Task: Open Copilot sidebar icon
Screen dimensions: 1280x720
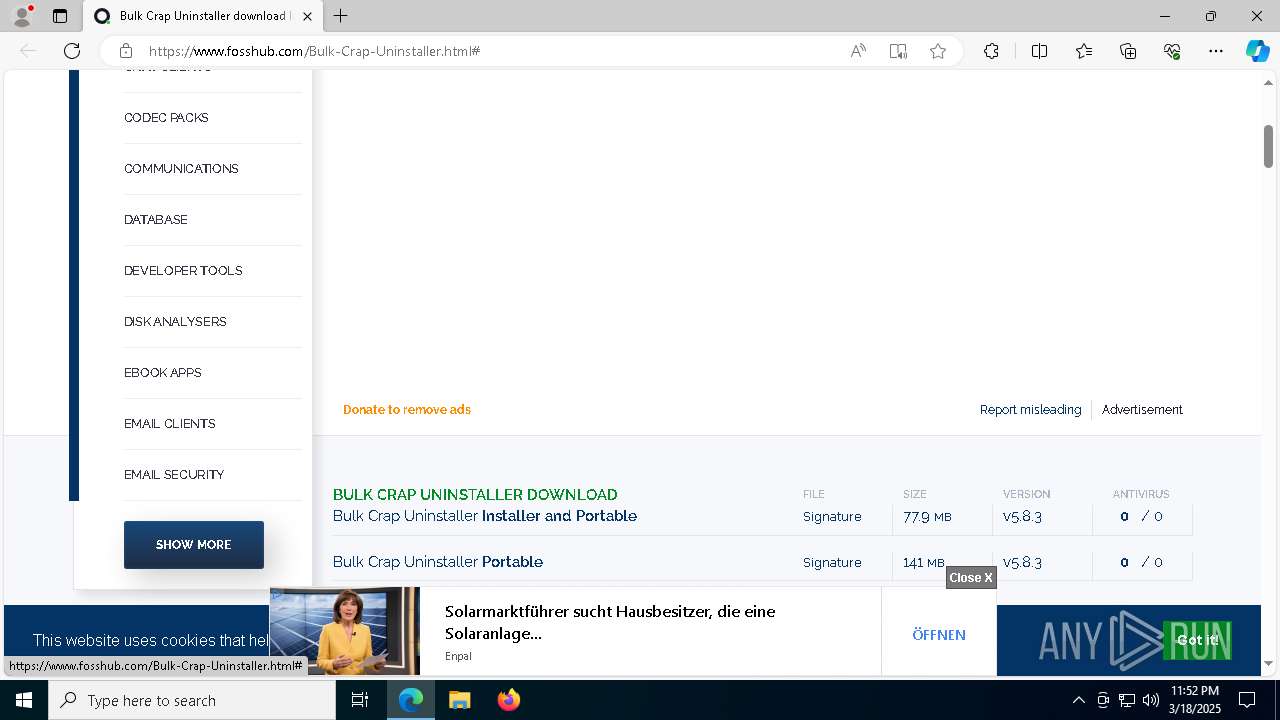Action: pyautogui.click(x=1257, y=51)
